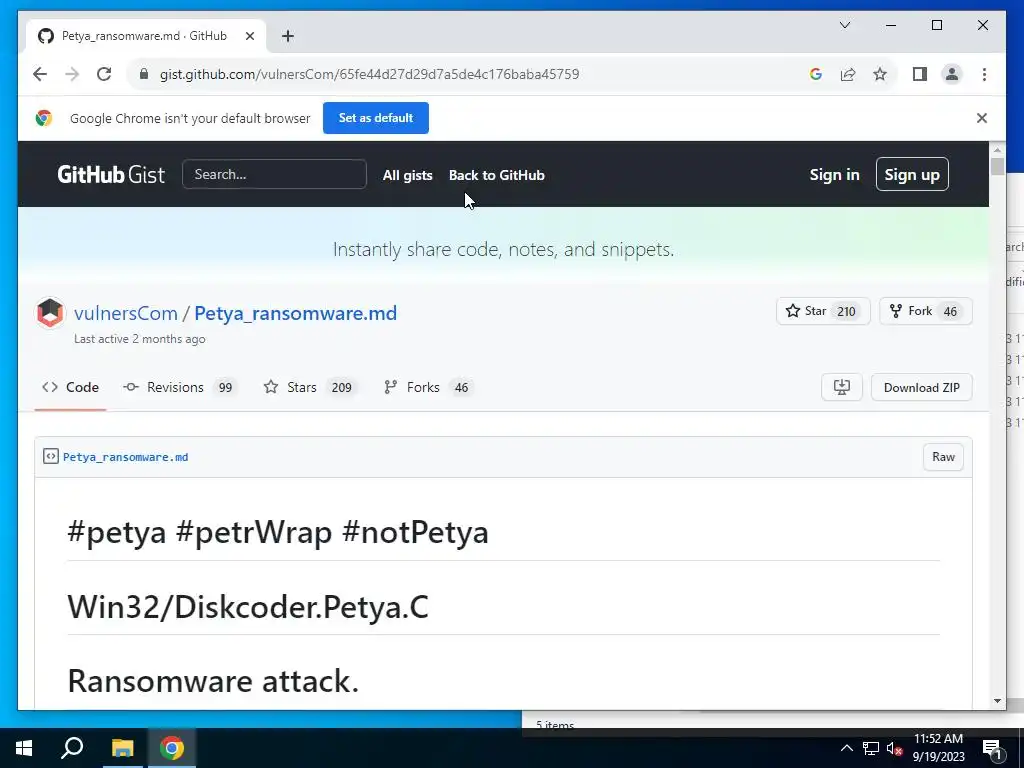1024x768 pixels.
Task: Open the notification center icon
Action: [992, 748]
